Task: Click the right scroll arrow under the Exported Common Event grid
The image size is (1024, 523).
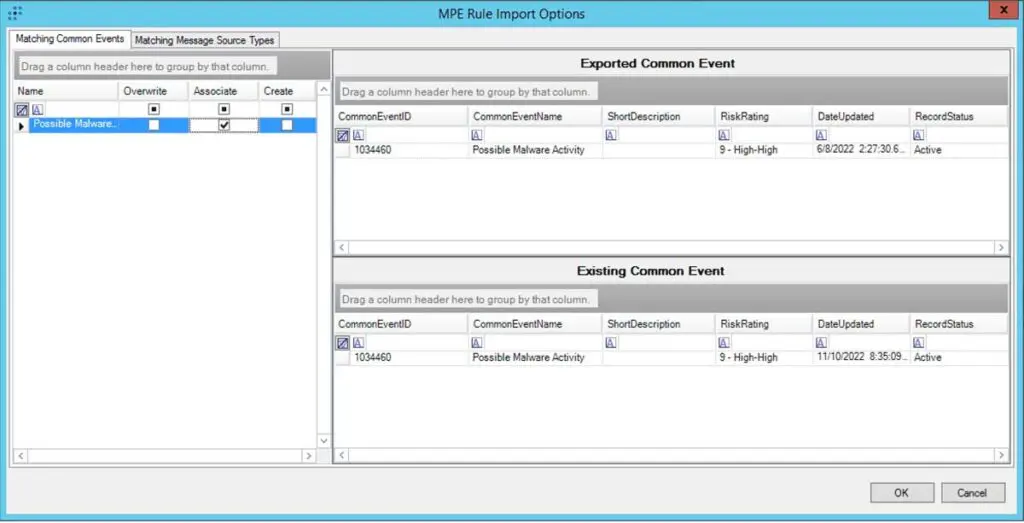Action: (1000, 247)
